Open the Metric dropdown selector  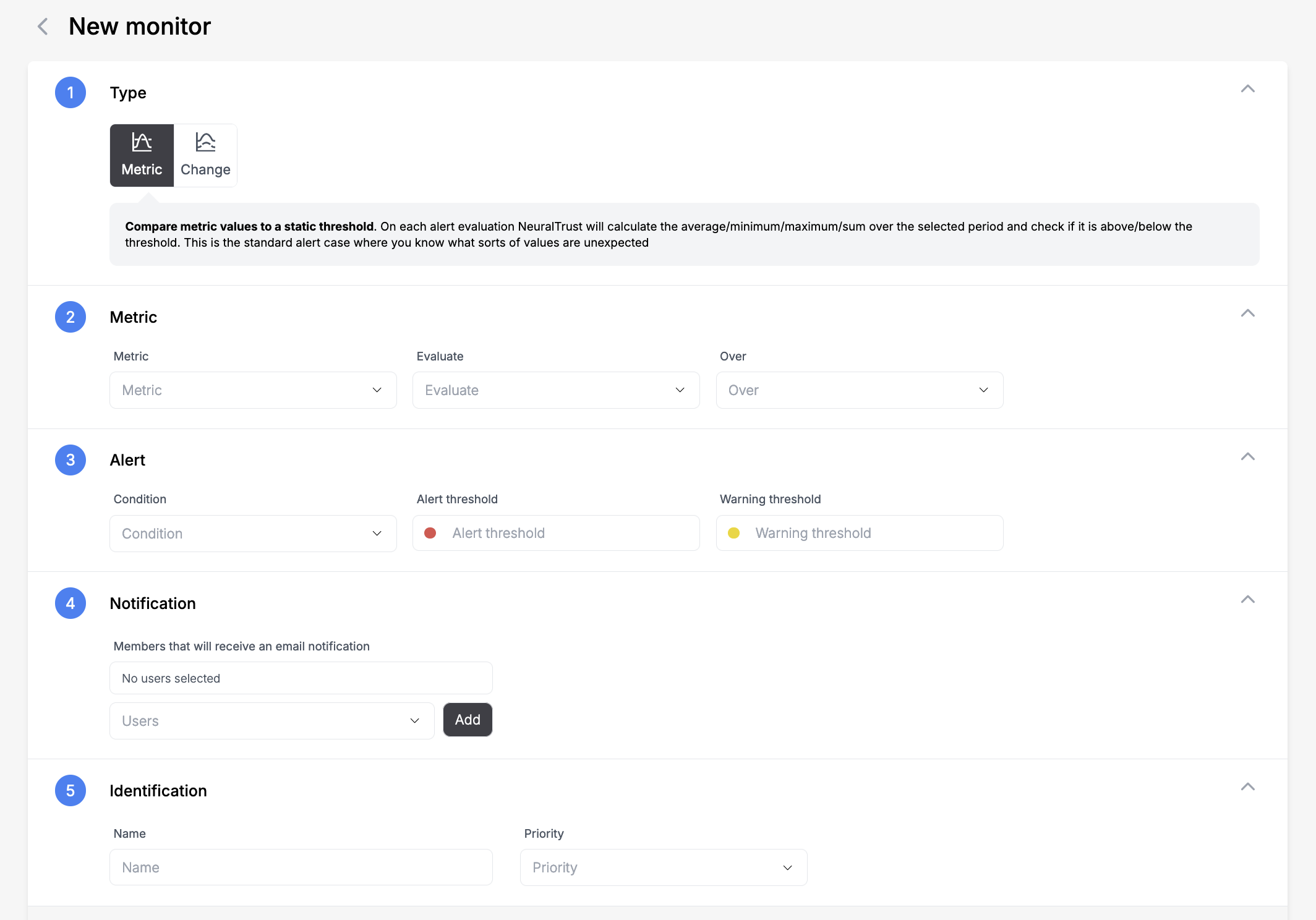252,389
